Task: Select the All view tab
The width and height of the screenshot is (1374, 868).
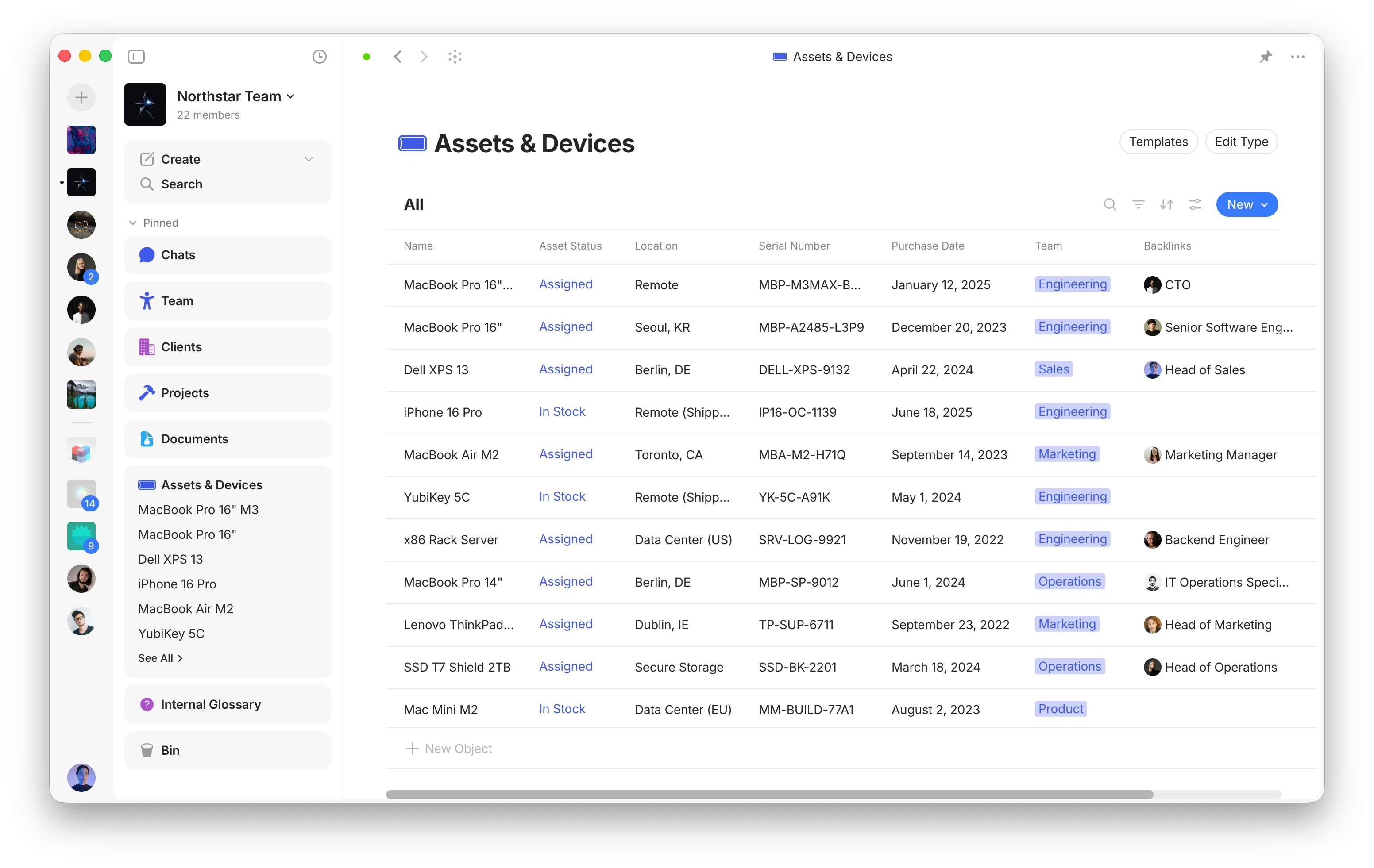Action: click(x=413, y=204)
